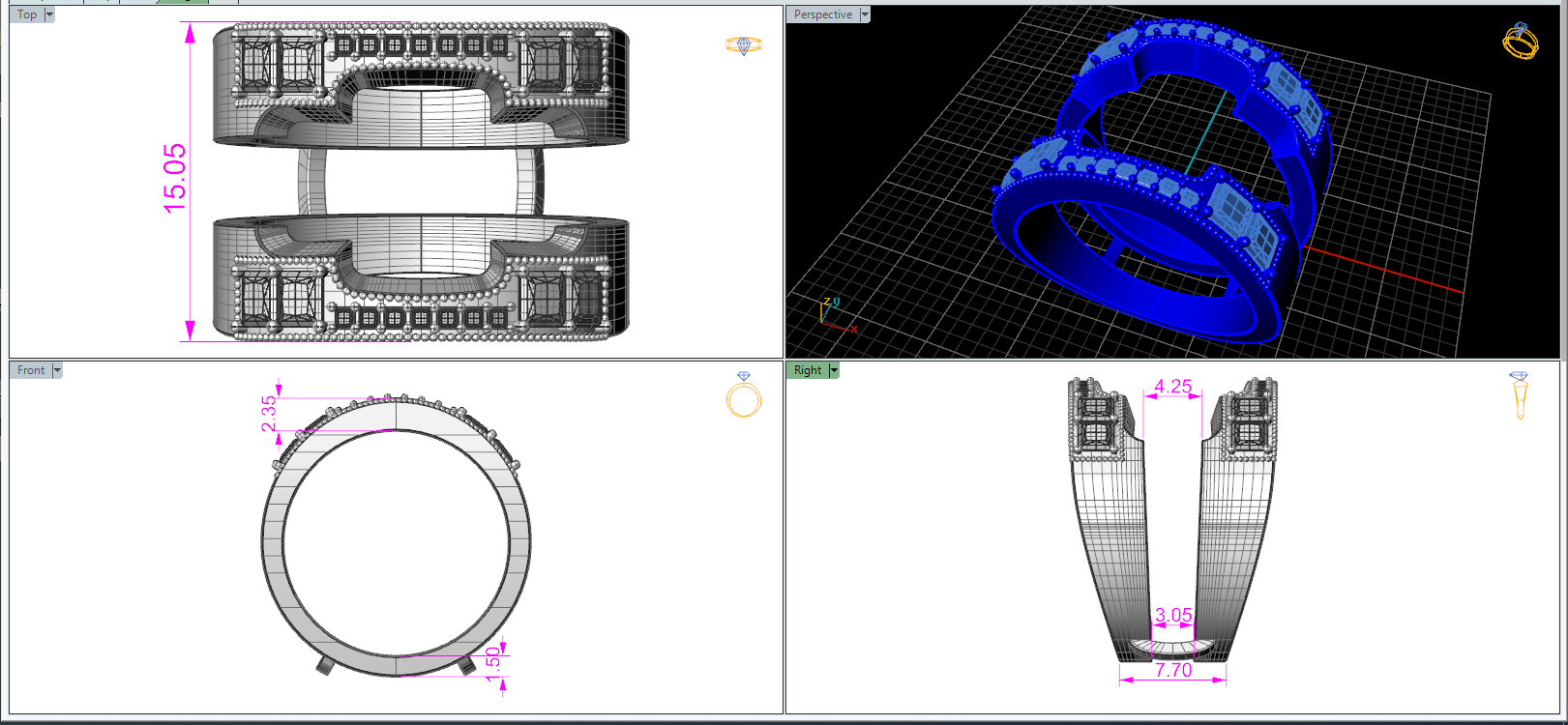1568x725 pixels.
Task: Select the 1.50 dimension in Front viewport
Action: [x=493, y=664]
